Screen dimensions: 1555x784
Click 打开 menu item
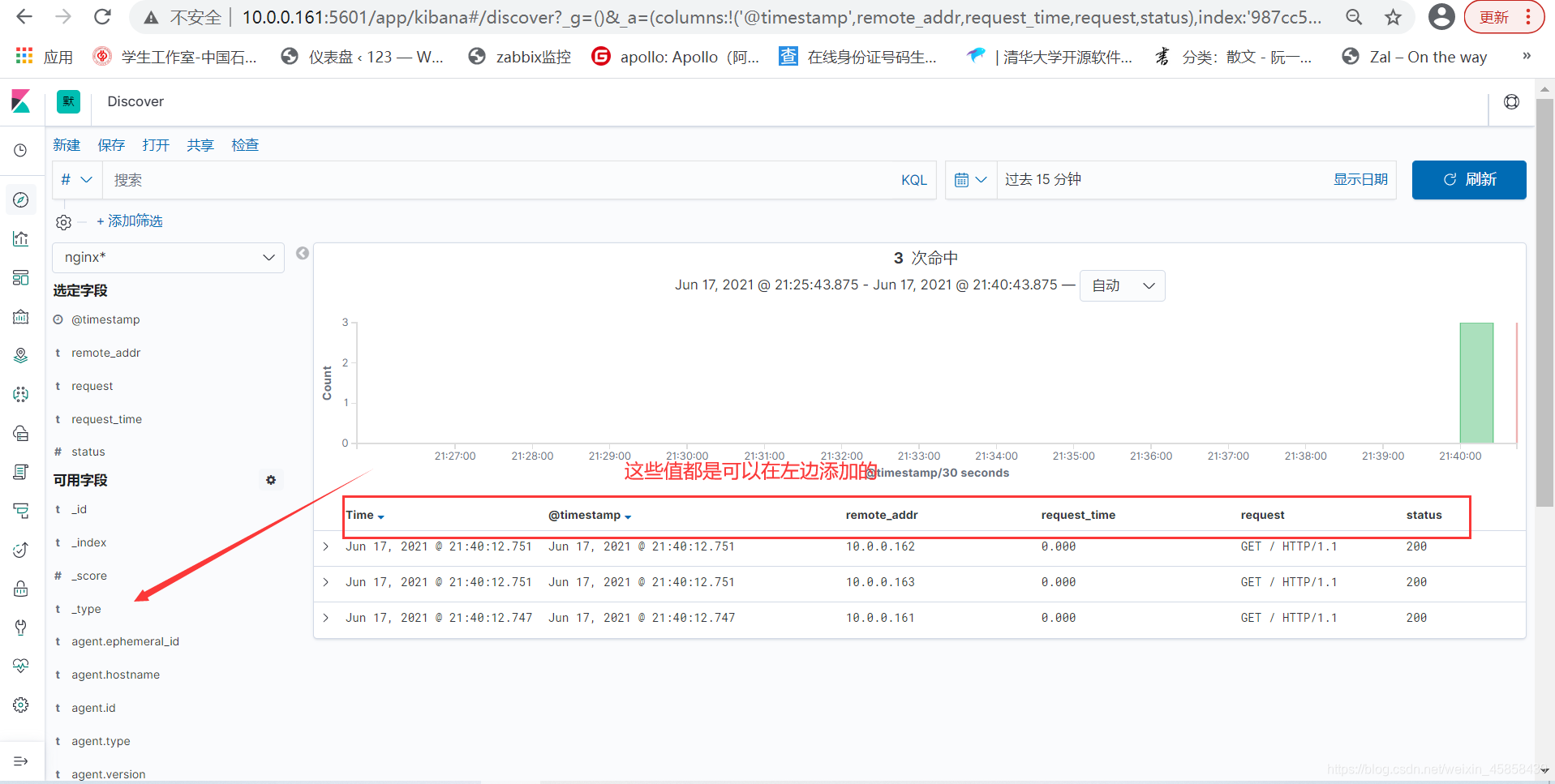click(156, 145)
